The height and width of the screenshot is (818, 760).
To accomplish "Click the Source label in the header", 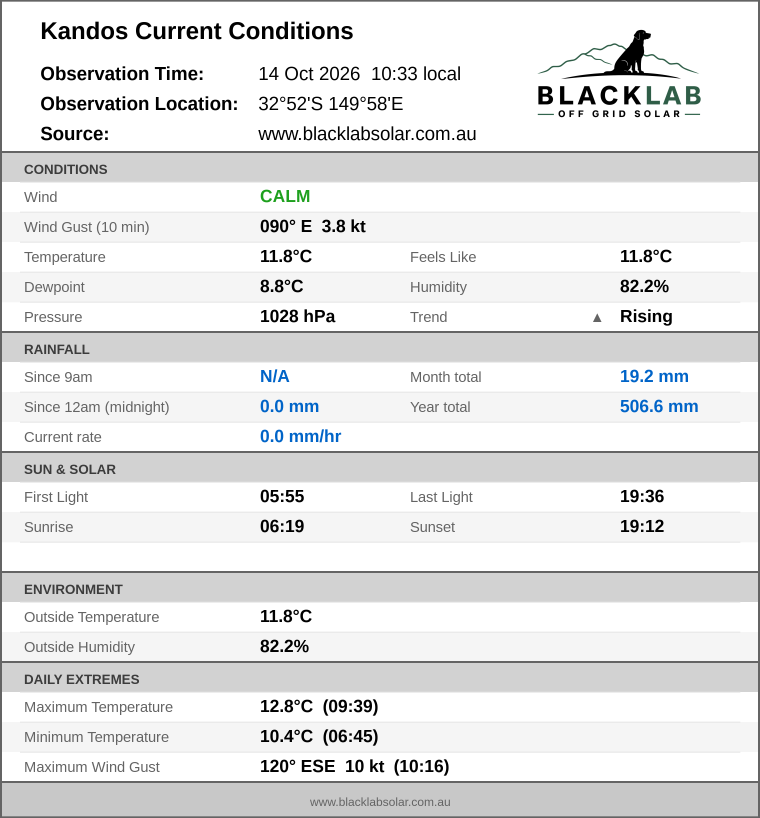I will pos(75,134).
